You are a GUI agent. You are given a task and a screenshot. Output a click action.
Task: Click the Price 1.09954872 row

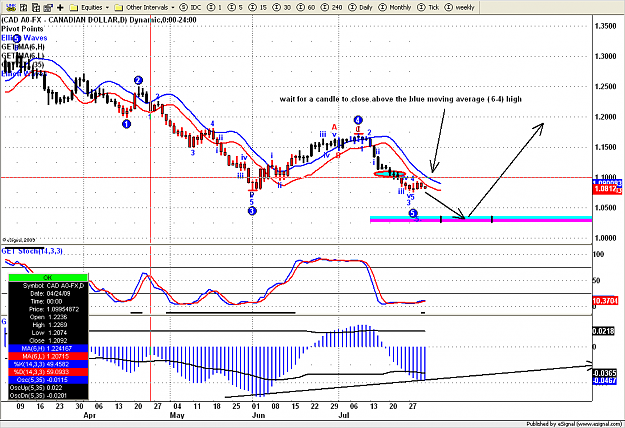point(48,309)
